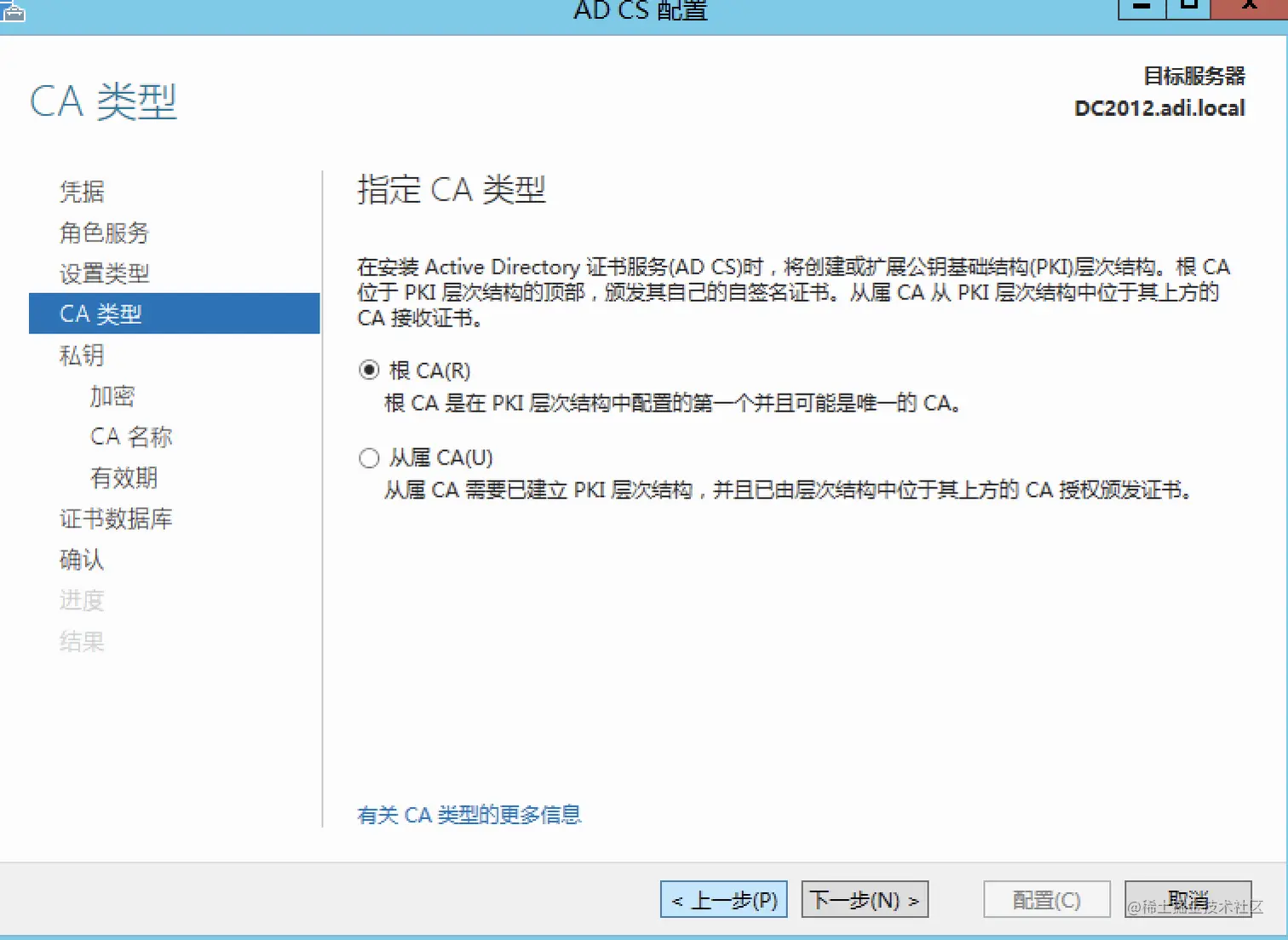Screen dimensions: 1288x940
Task: Open the 有效期 sub-step
Action: point(124,478)
